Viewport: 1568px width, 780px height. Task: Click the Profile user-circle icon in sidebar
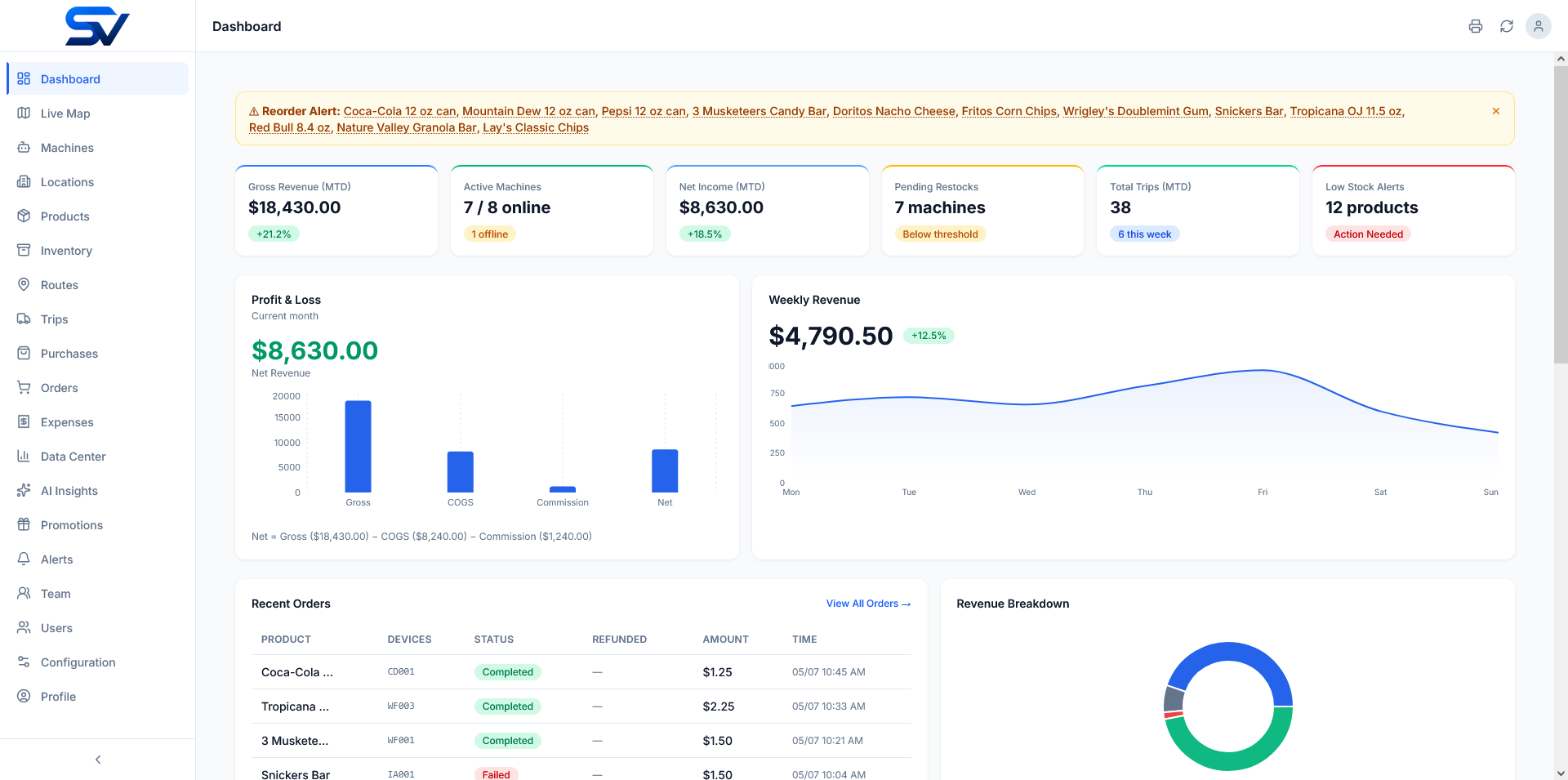coord(24,696)
